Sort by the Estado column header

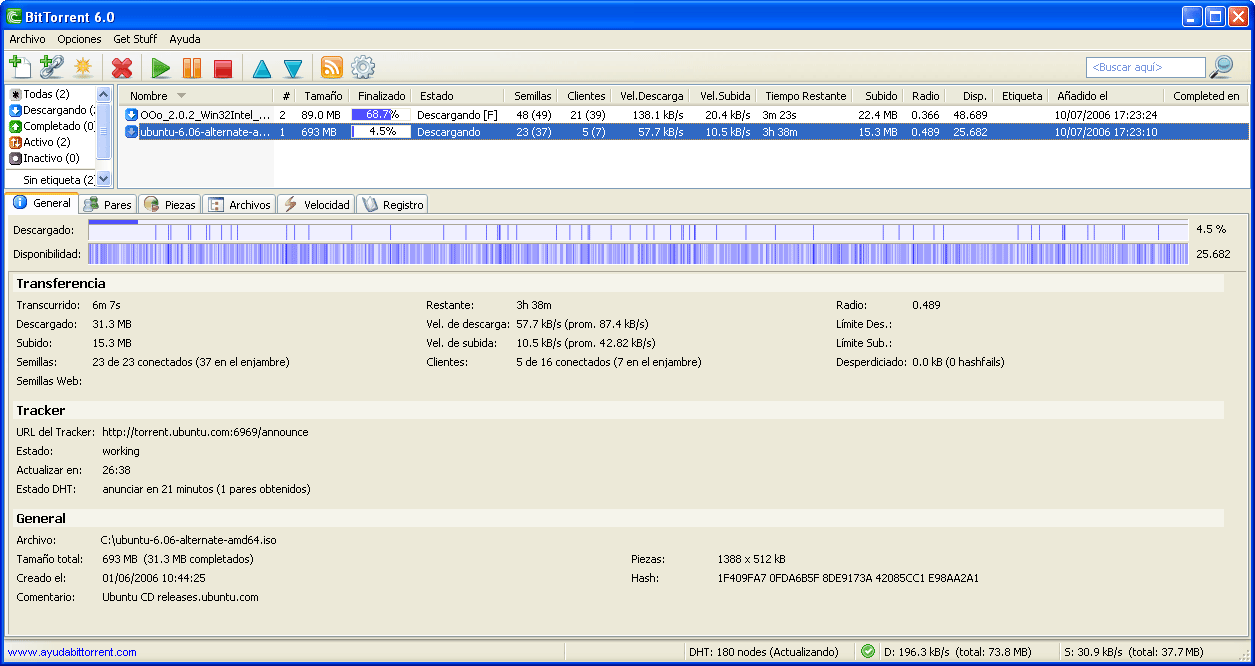[x=457, y=96]
